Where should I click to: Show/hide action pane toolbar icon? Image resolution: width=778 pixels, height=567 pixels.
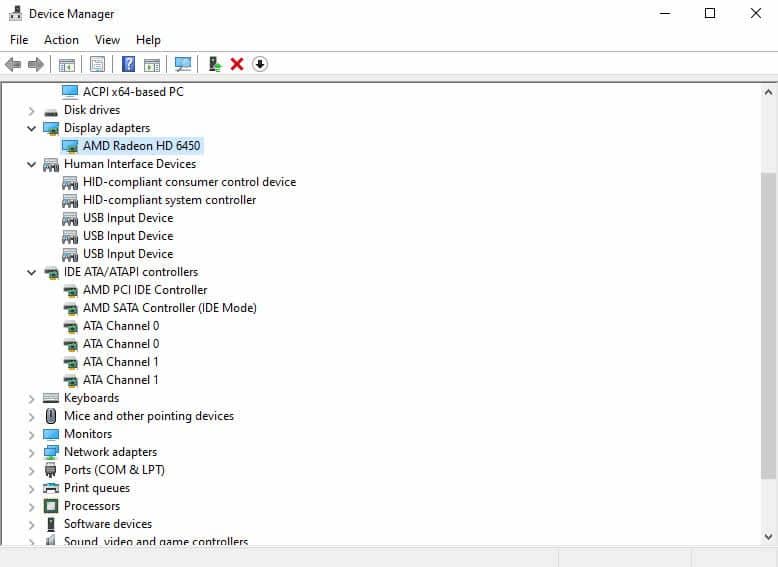click(x=152, y=64)
